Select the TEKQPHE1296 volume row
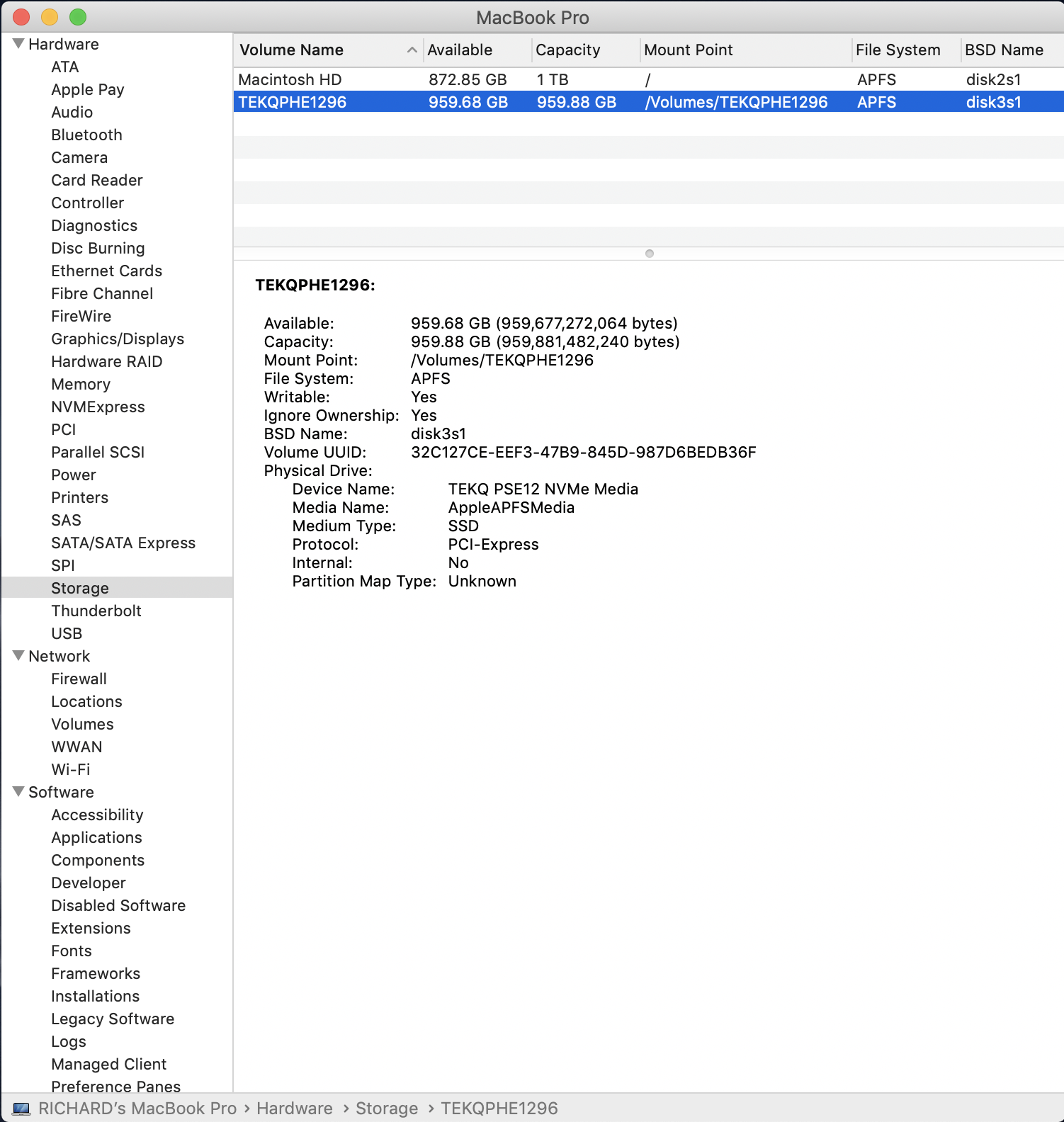Screen dimensions: 1064x1122 tap(648, 102)
